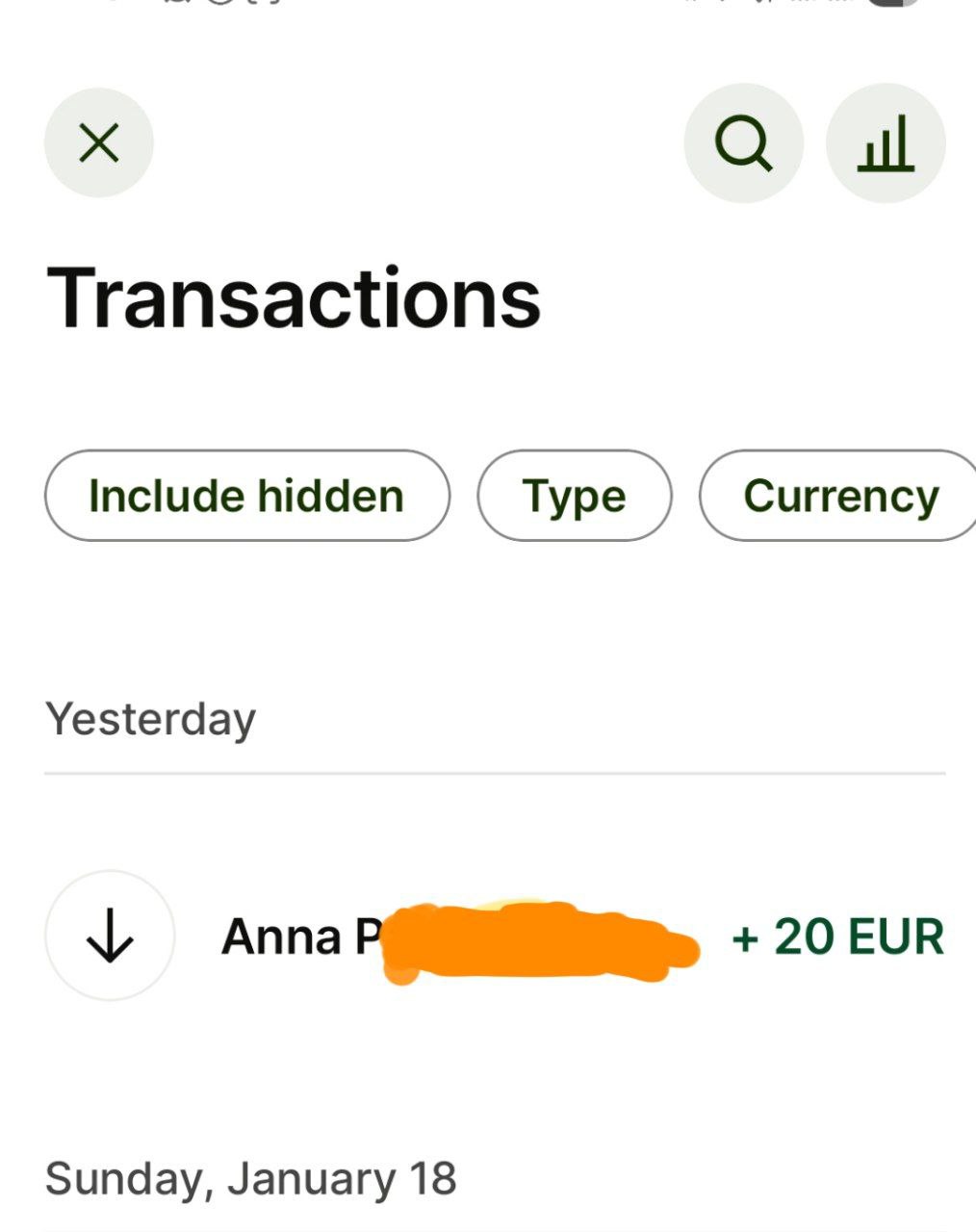This screenshot has width=976, height=1232.
Task: Select the Yesterday section header
Action: (x=151, y=718)
